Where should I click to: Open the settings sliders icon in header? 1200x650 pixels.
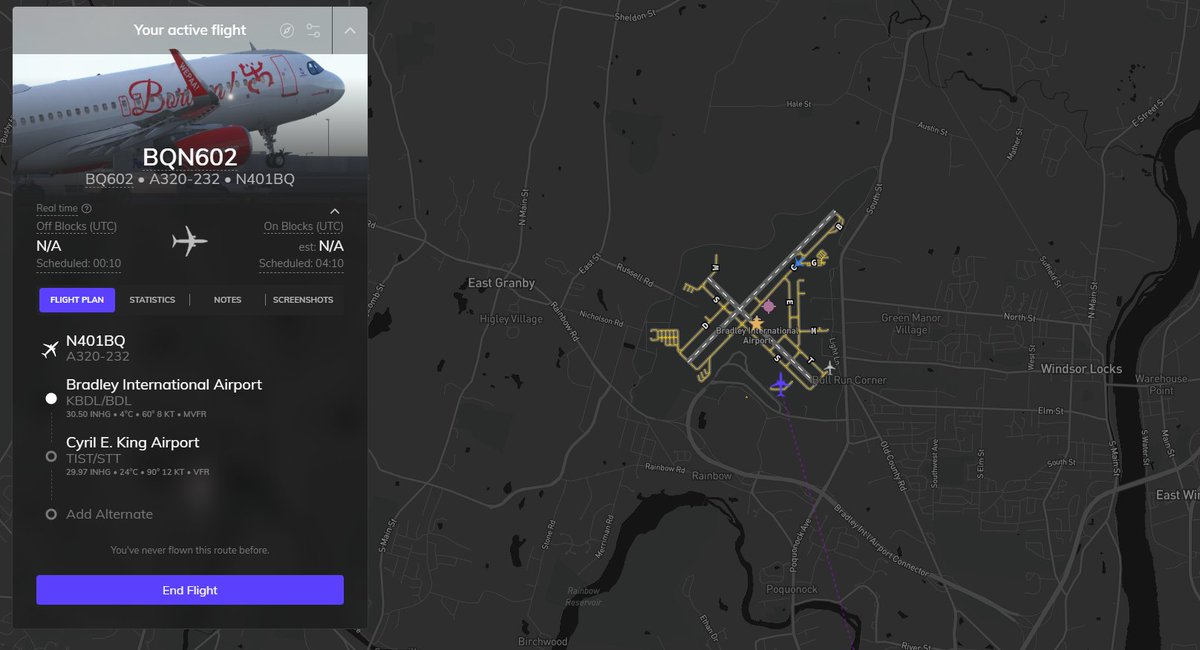[313, 30]
